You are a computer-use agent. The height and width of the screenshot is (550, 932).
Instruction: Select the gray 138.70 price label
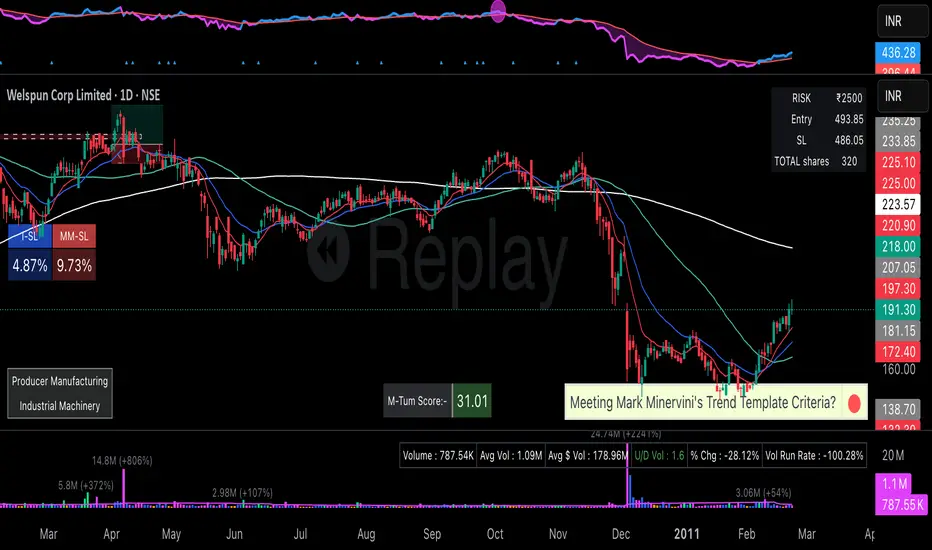click(x=898, y=409)
